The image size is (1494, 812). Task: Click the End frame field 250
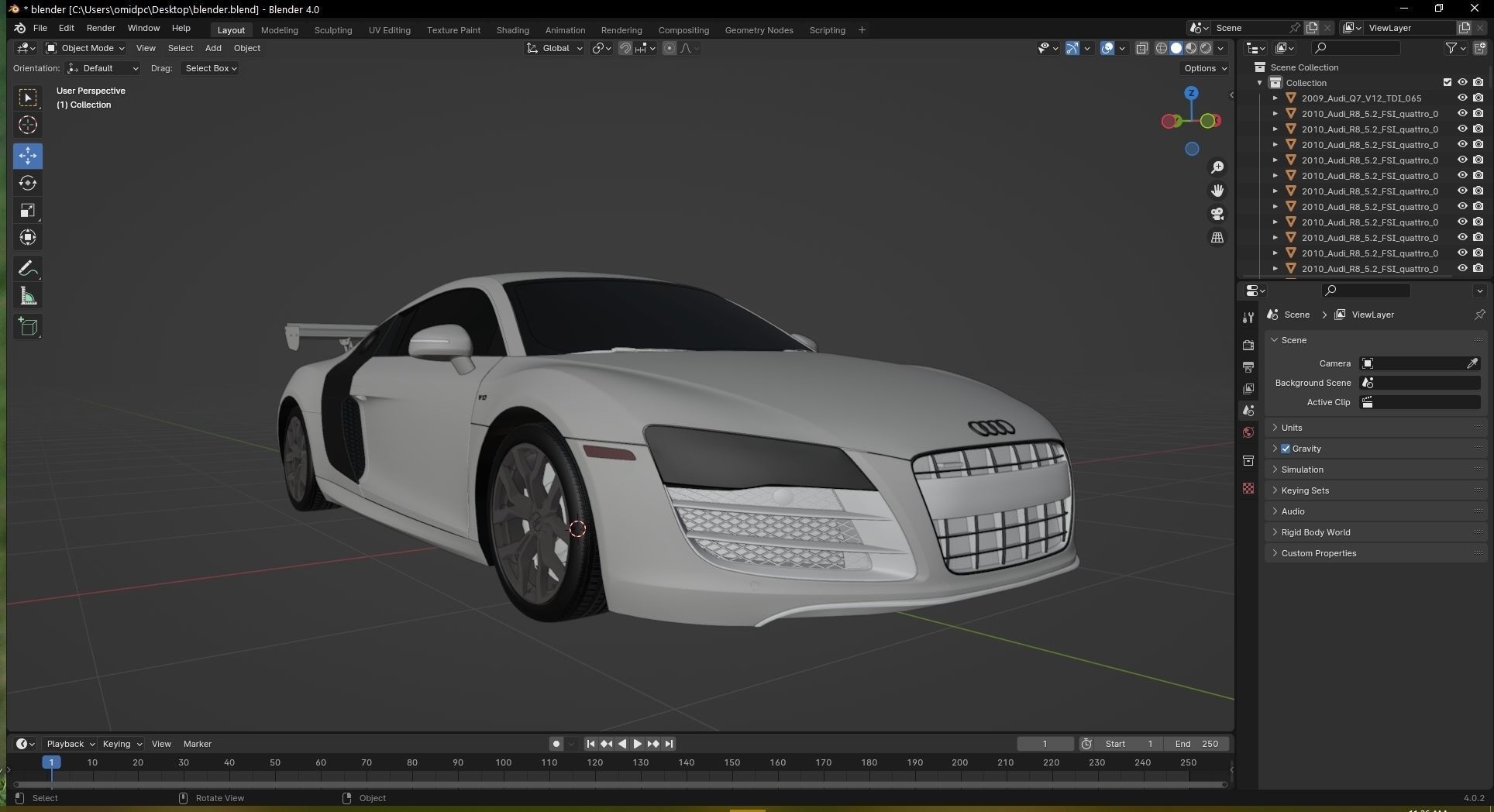1197,744
